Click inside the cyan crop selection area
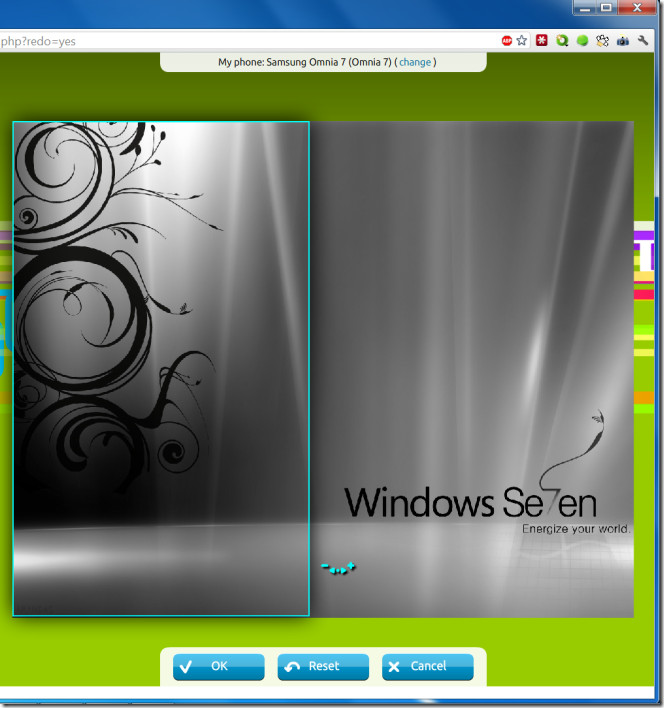 [x=161, y=368]
